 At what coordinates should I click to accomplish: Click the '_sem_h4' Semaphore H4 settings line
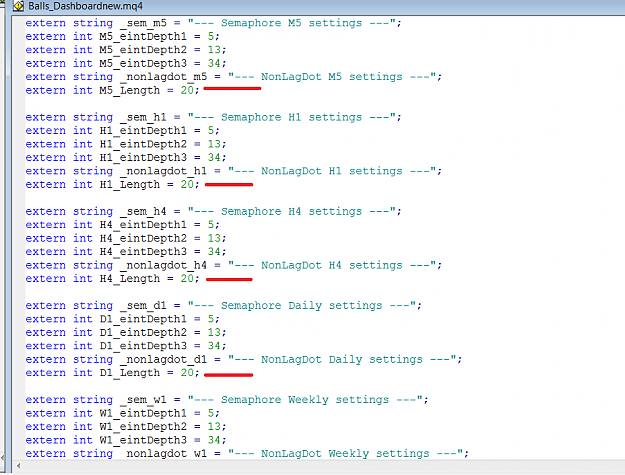(x=214, y=212)
